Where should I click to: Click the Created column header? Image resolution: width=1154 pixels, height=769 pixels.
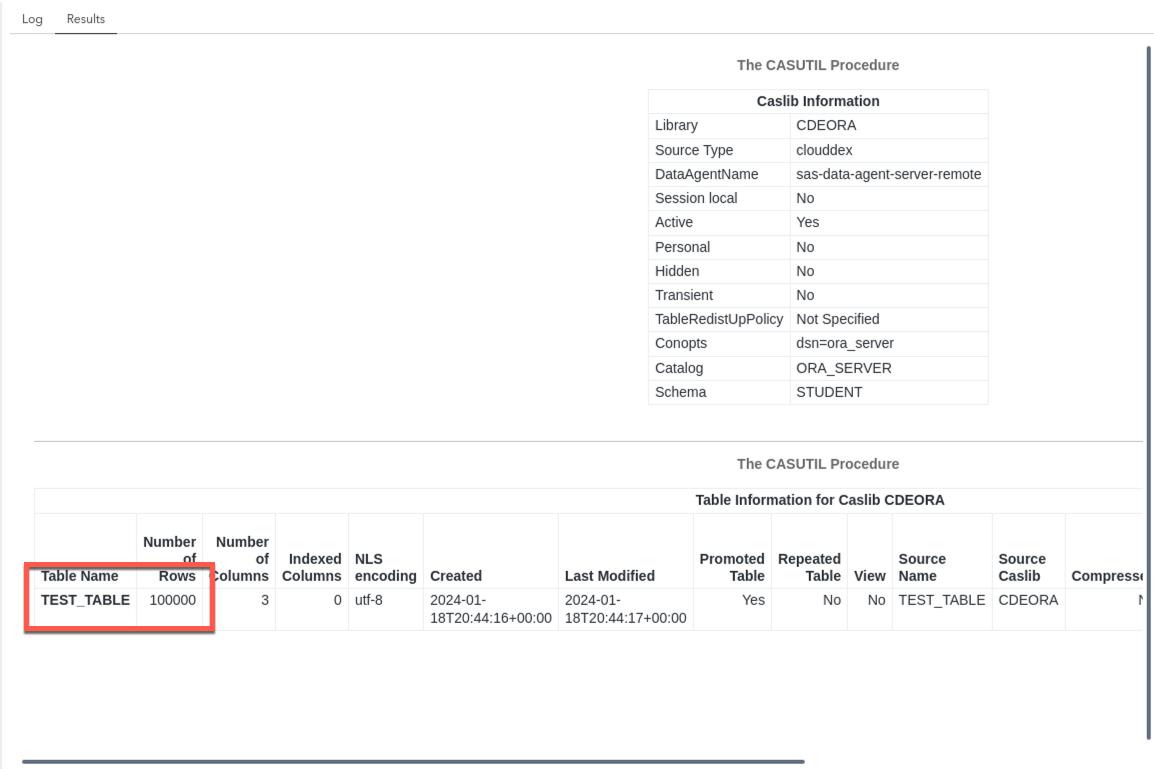(x=456, y=576)
